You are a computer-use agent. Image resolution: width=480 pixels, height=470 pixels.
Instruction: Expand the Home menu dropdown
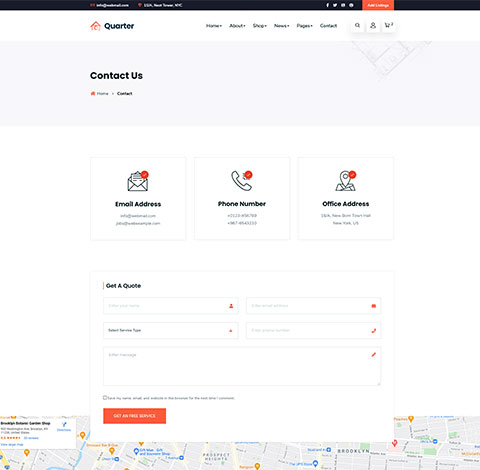(x=214, y=26)
